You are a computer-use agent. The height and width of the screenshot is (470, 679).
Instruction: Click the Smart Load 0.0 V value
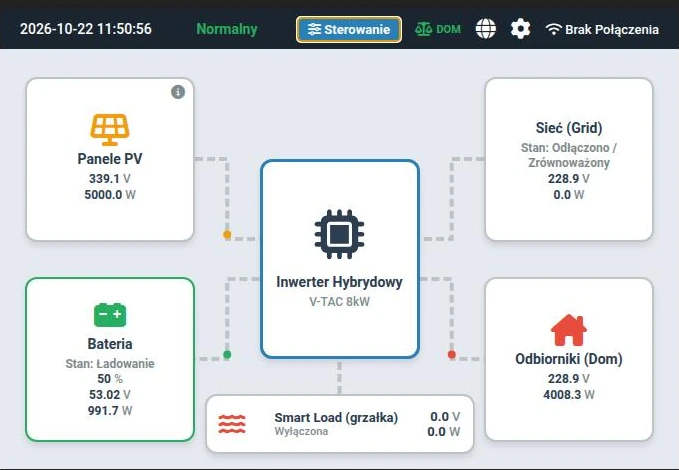tap(445, 417)
